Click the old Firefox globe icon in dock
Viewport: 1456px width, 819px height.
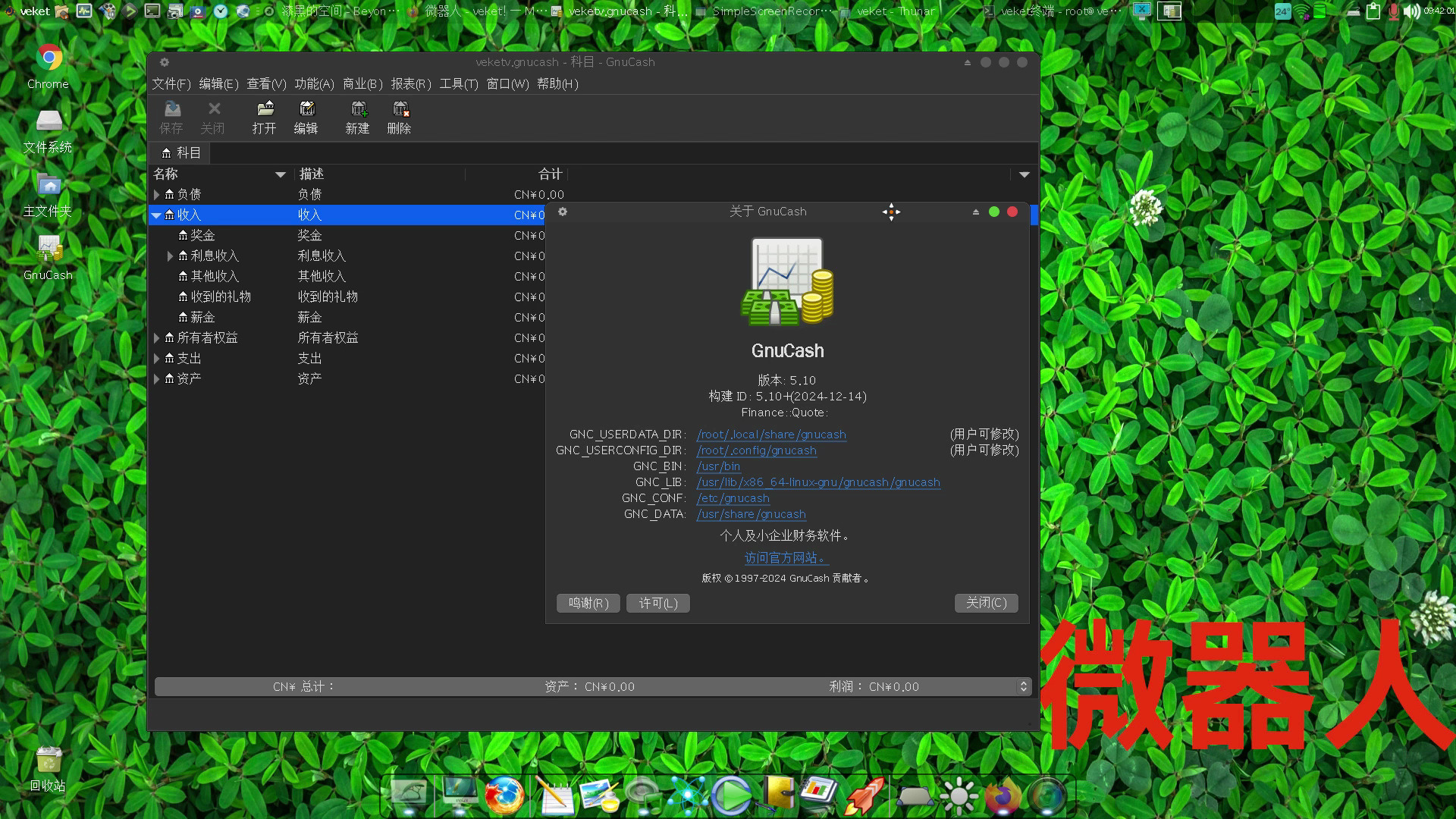click(x=504, y=795)
